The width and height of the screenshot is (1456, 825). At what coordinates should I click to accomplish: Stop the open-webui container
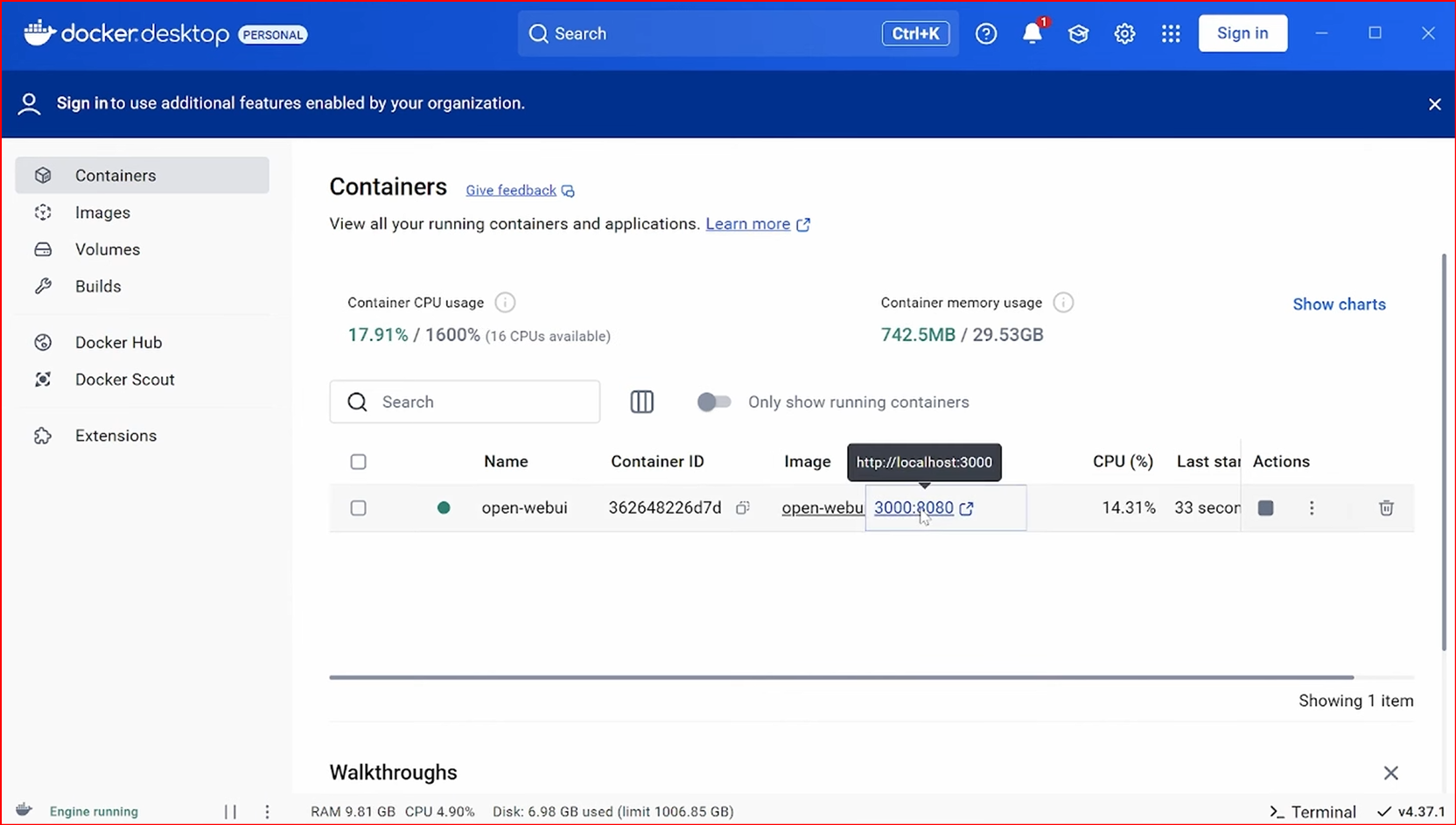coord(1265,507)
